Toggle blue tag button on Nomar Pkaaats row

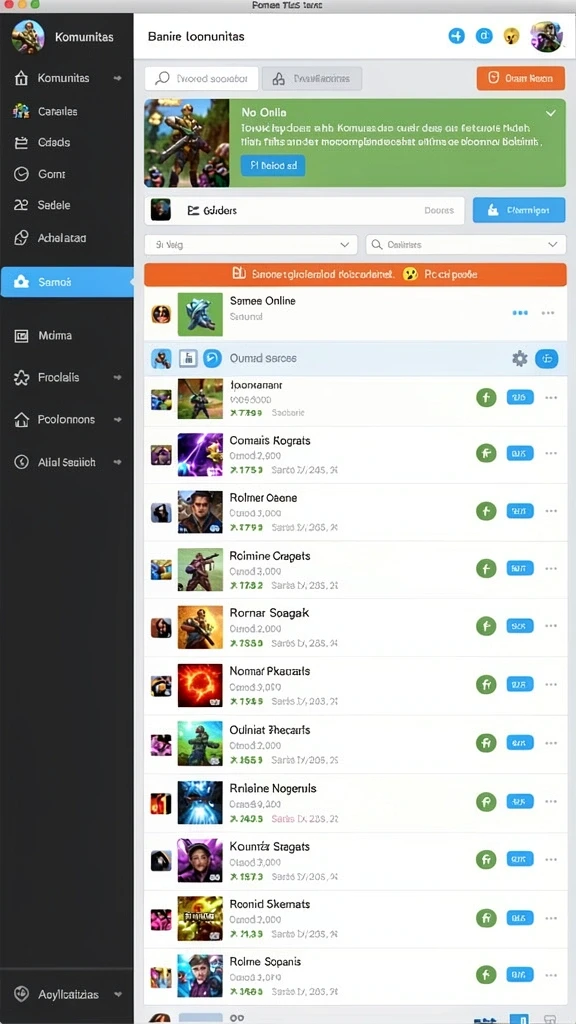click(520, 684)
